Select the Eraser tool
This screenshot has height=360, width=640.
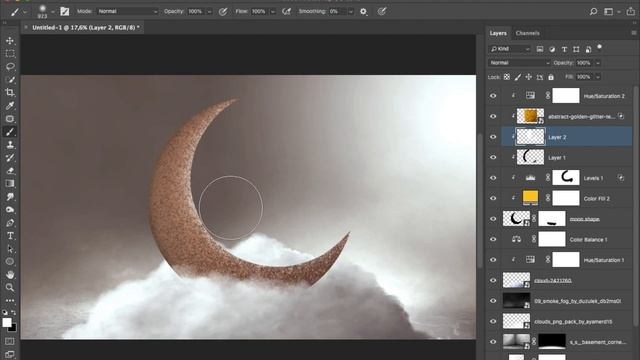pyautogui.click(x=10, y=171)
